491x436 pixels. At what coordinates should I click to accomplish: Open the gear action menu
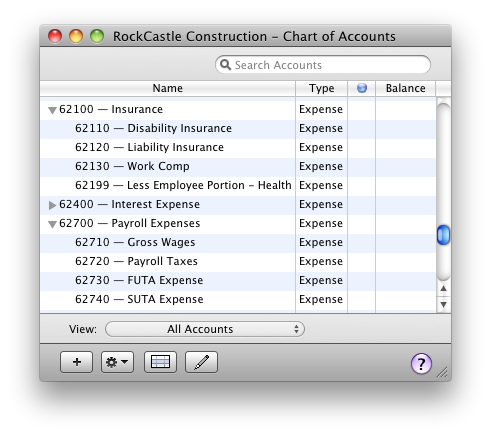point(117,362)
